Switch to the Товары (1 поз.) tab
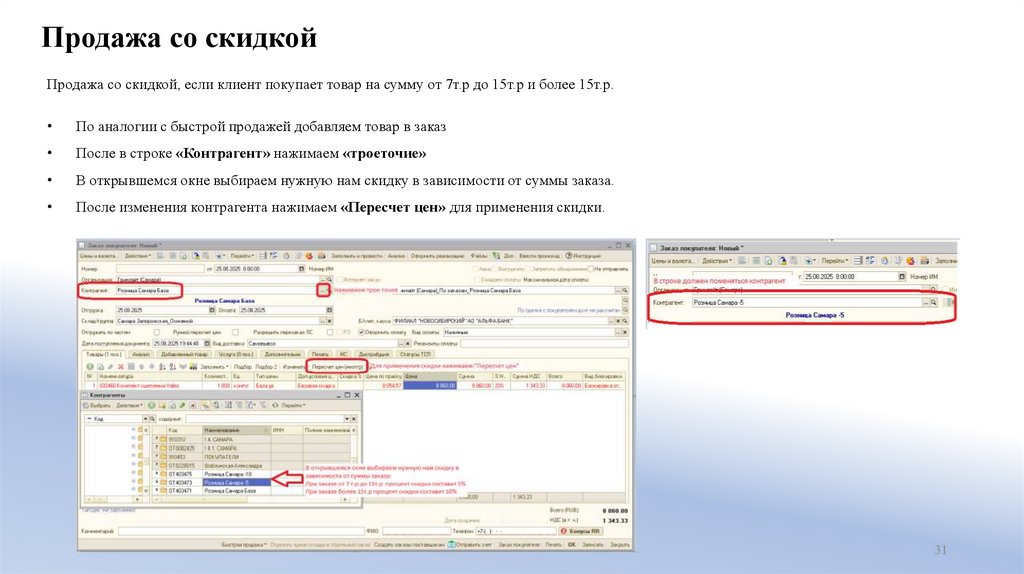The image size is (1024, 574). 104,354
